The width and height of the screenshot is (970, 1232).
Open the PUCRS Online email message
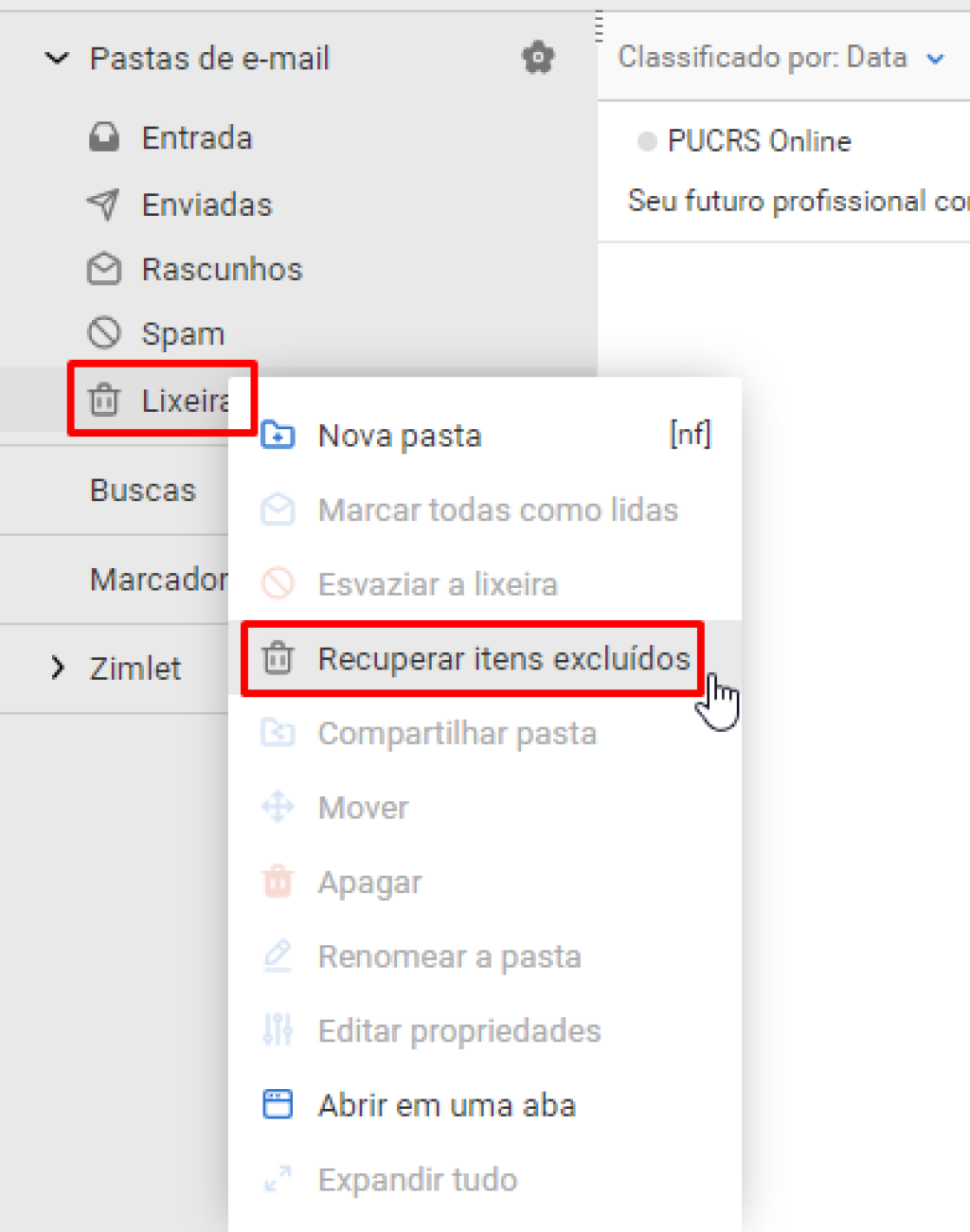tap(784, 171)
